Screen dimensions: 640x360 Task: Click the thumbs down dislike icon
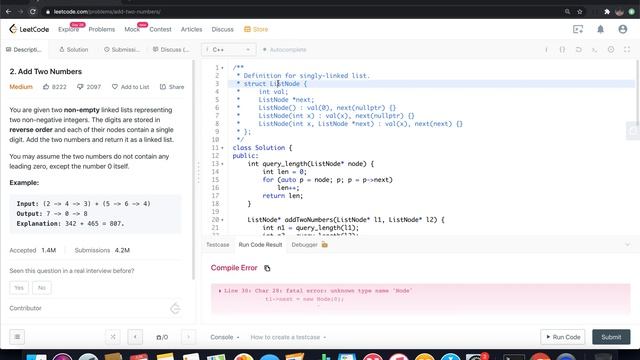tap(80, 87)
